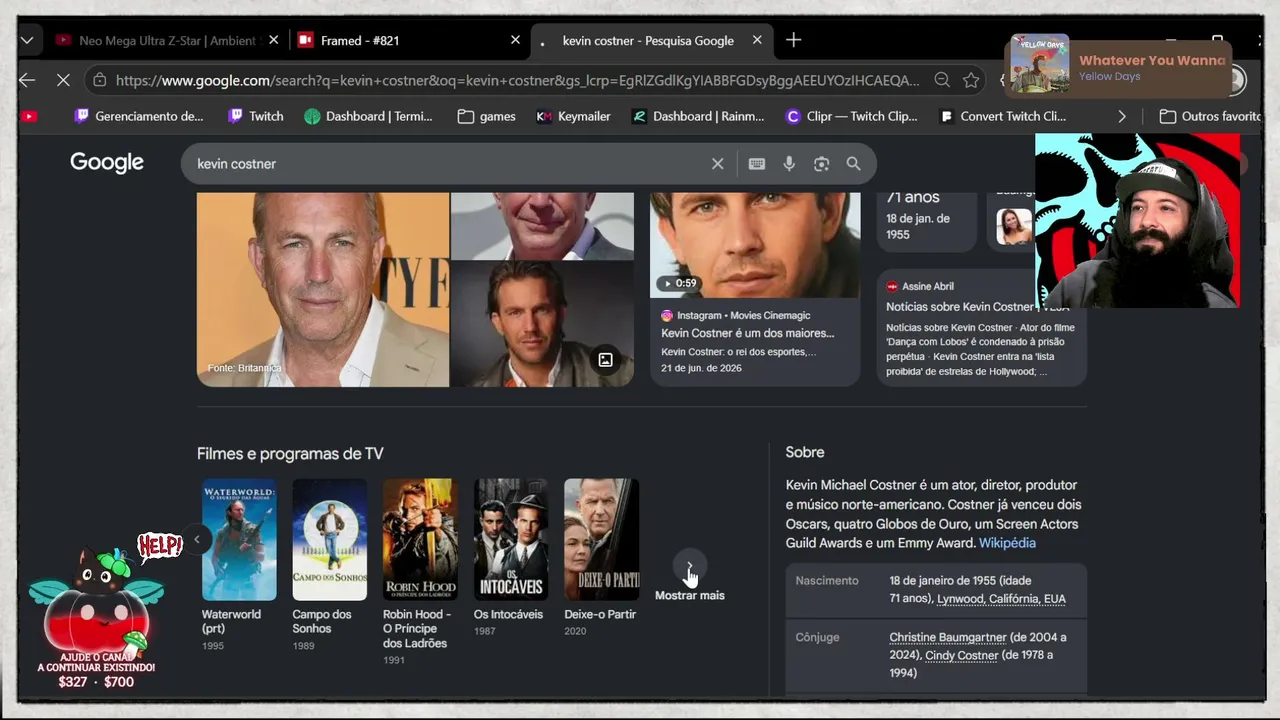Screen dimensions: 1280x720
Task: Go to previous items in film carousel
Action: (197, 539)
